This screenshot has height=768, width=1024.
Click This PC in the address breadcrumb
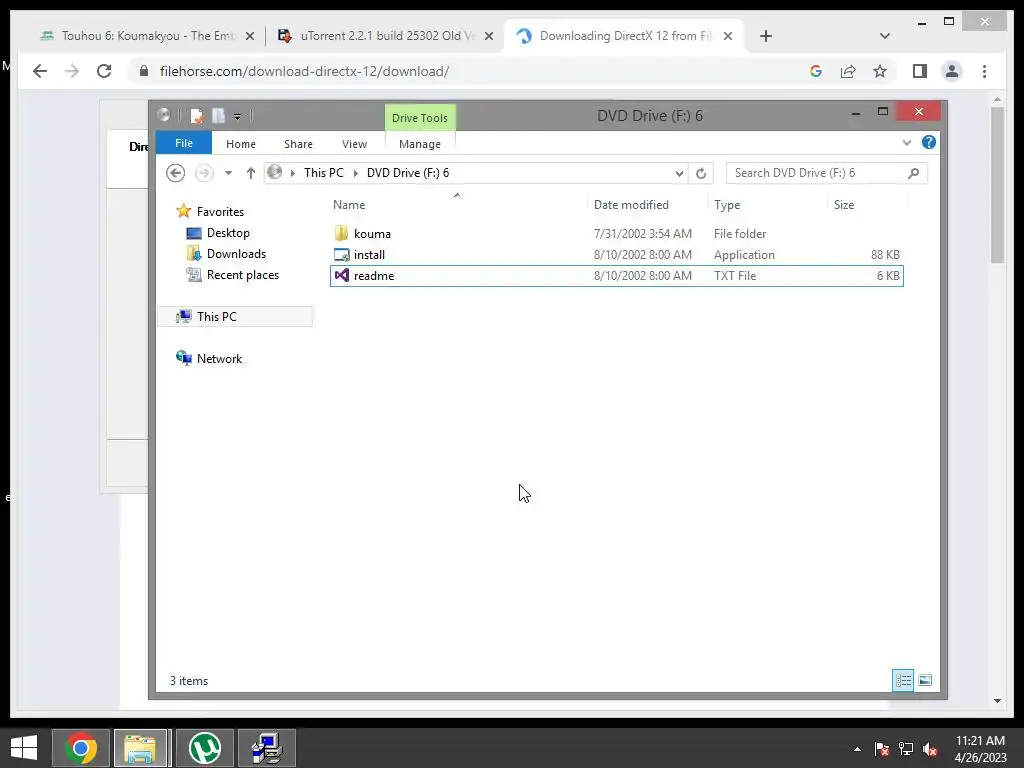[x=323, y=173]
